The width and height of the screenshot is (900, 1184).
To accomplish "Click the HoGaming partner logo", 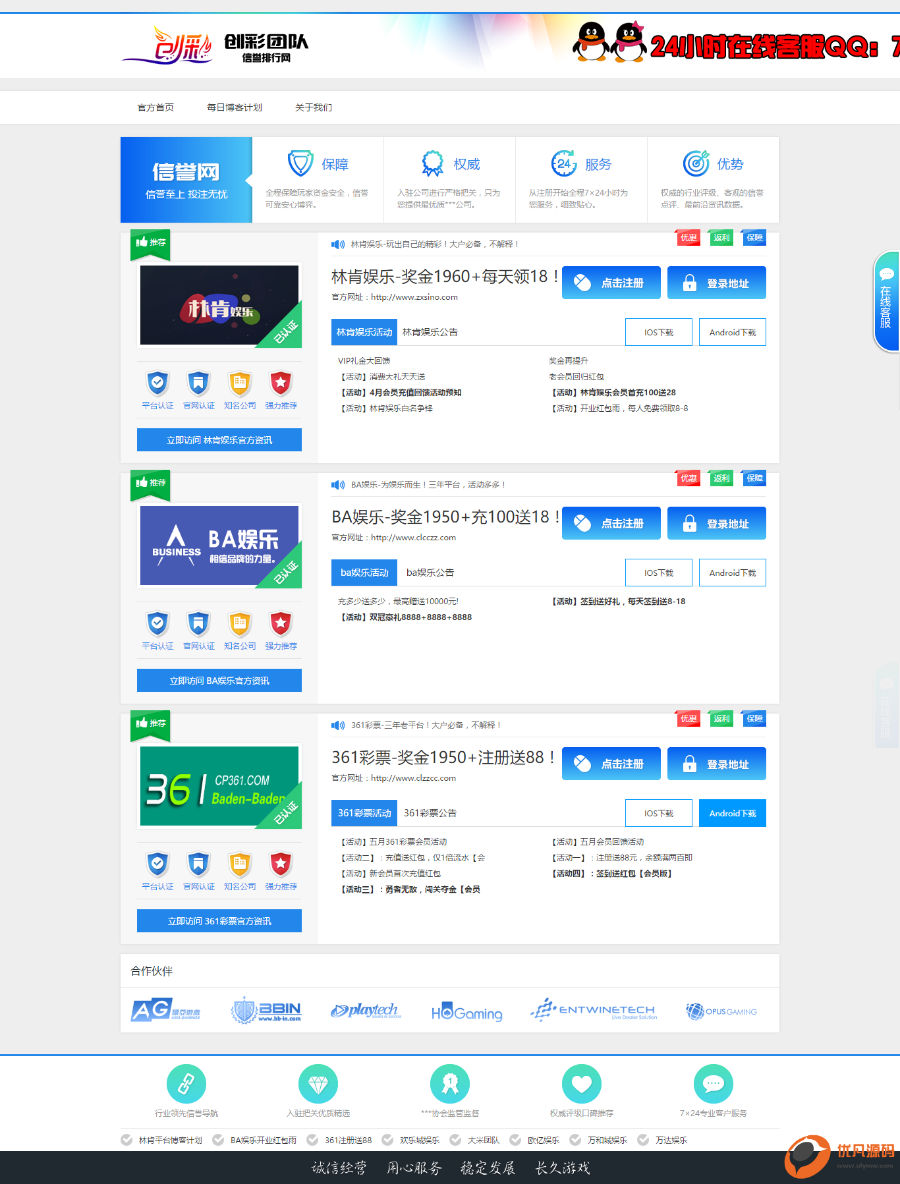I will pos(467,1013).
